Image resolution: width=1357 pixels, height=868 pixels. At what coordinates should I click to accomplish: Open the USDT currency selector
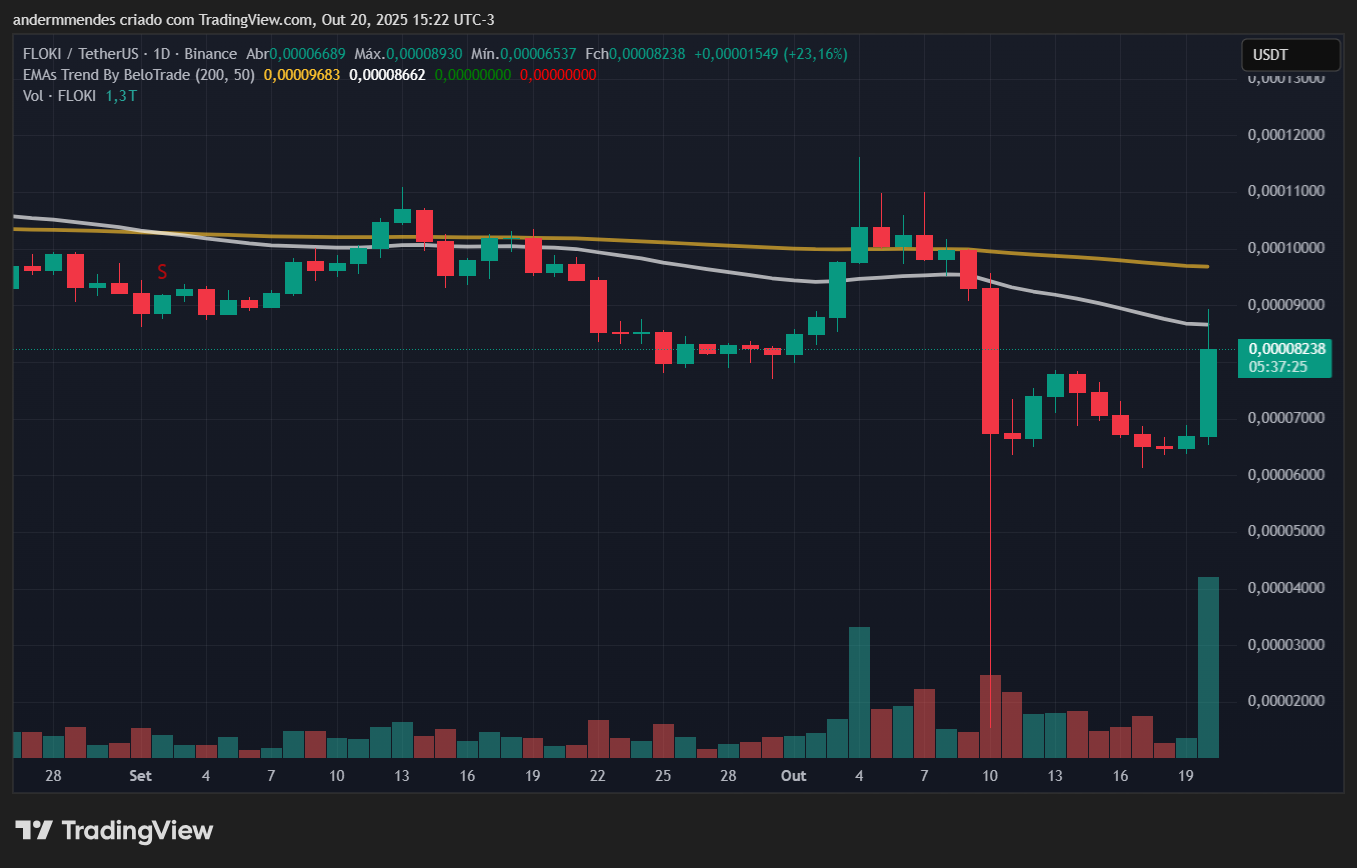point(1290,55)
